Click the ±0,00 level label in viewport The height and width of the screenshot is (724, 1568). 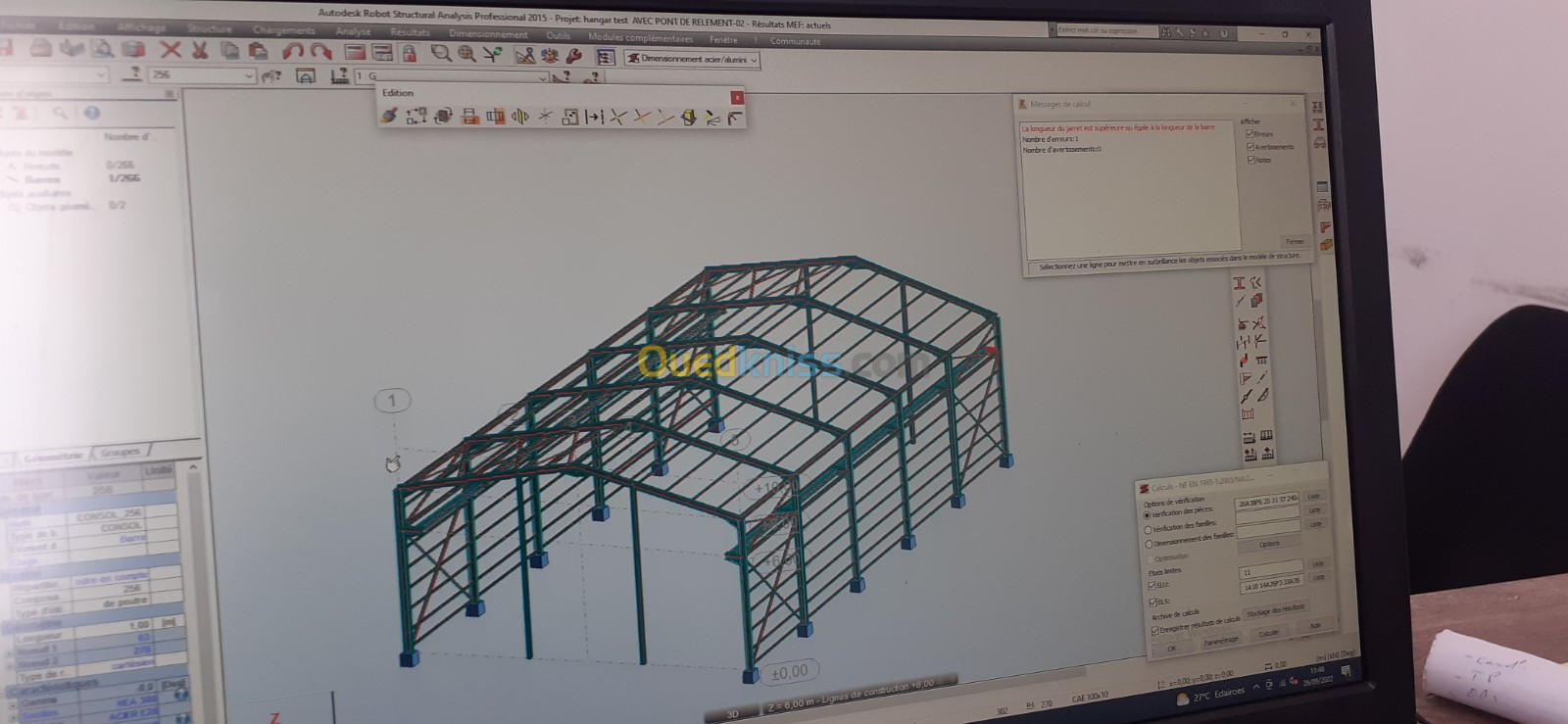tap(790, 672)
